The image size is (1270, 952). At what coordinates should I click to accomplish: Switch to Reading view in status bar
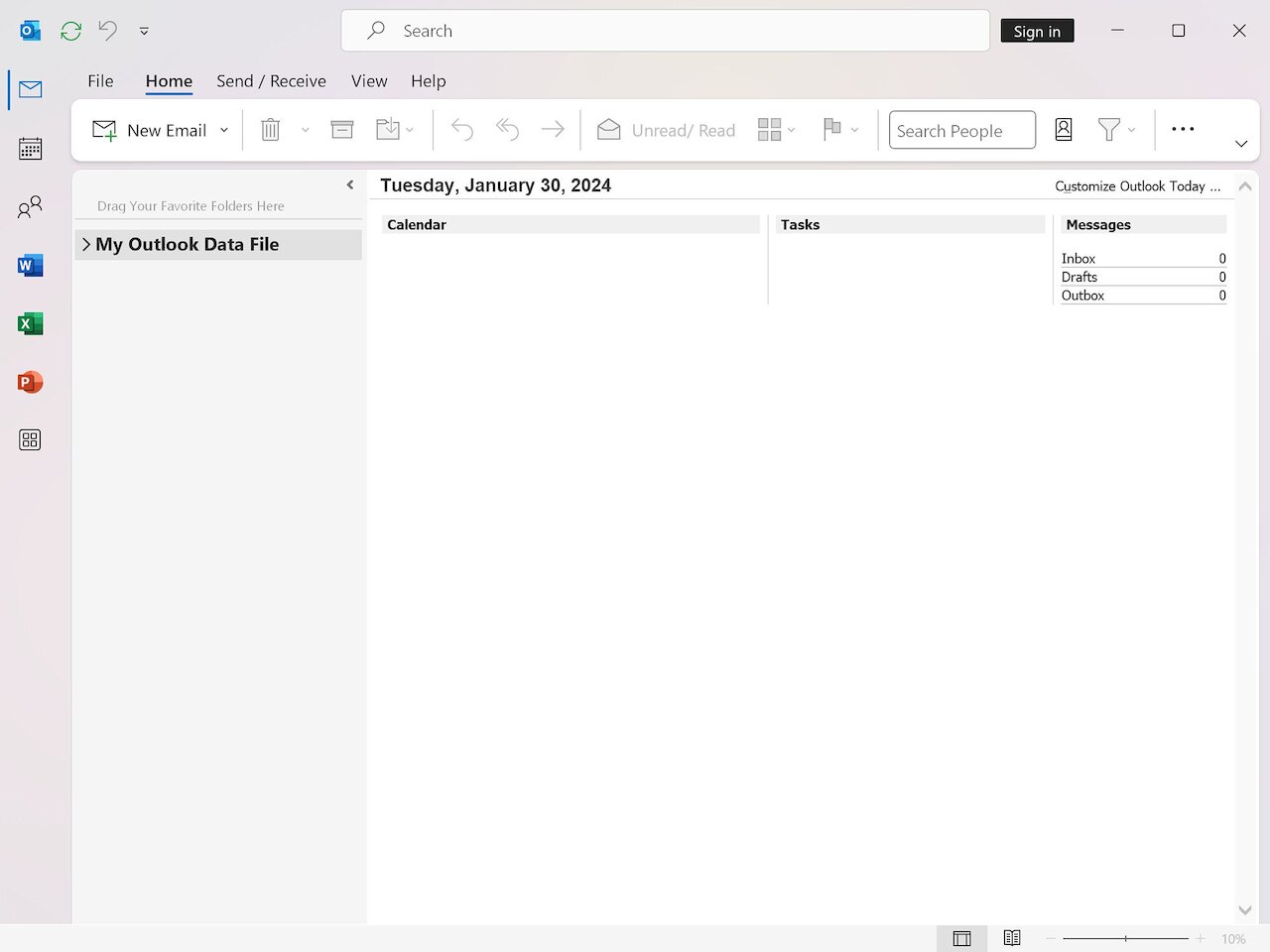coord(1012,938)
